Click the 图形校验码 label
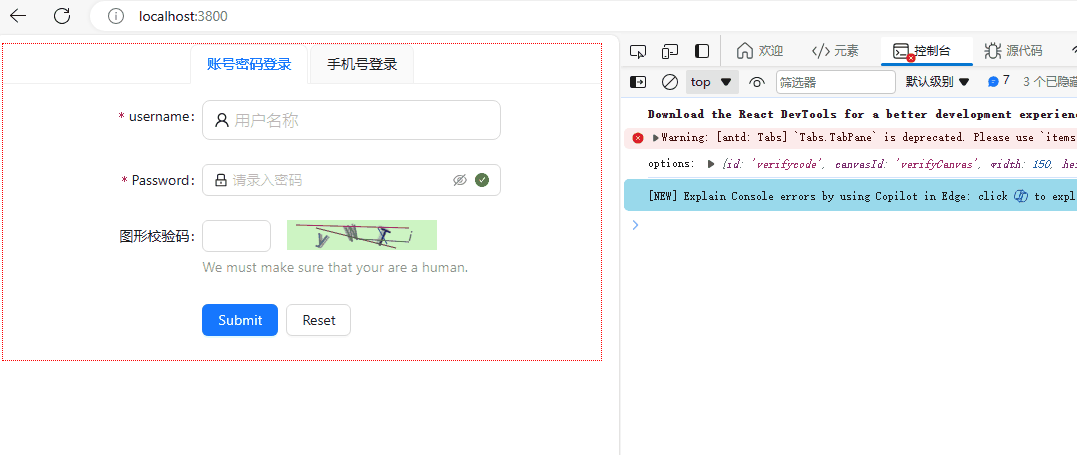 [x=157, y=236]
